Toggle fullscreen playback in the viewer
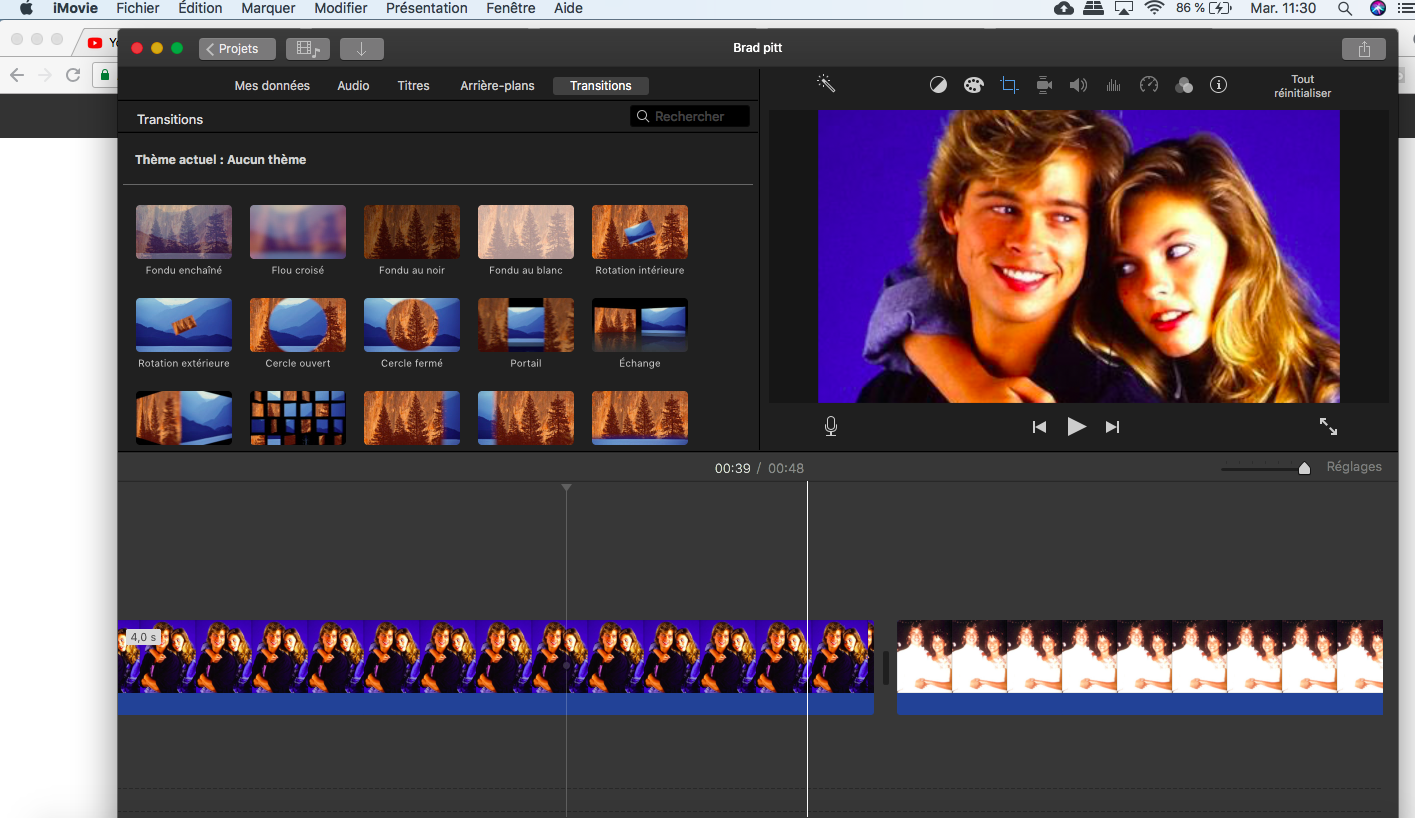1415x818 pixels. 1328,427
